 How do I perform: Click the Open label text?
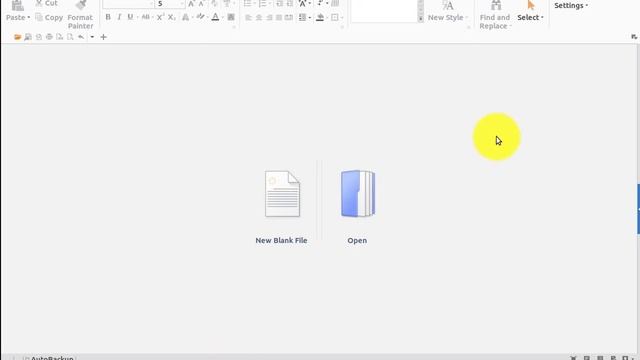tap(357, 240)
